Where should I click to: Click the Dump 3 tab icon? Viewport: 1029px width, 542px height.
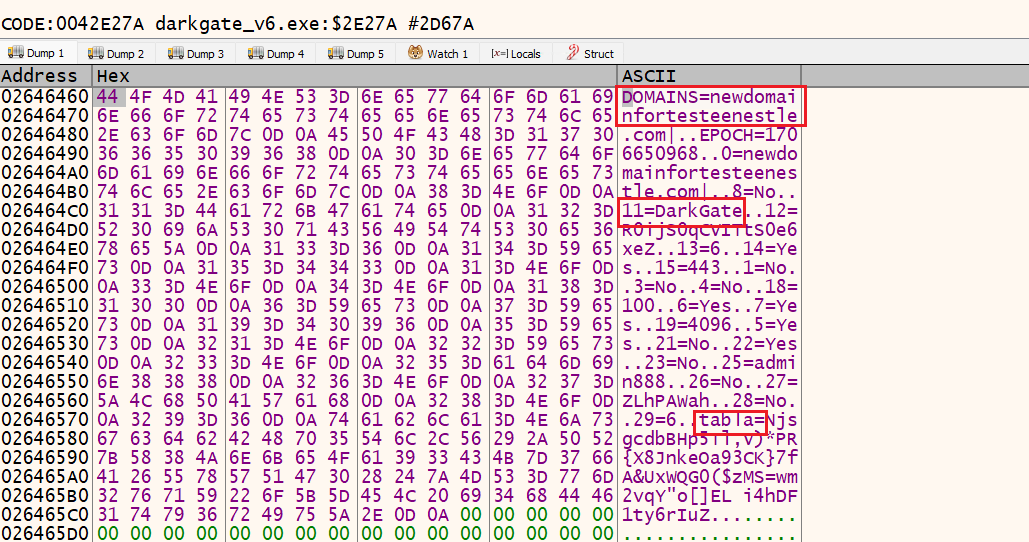[x=175, y=53]
